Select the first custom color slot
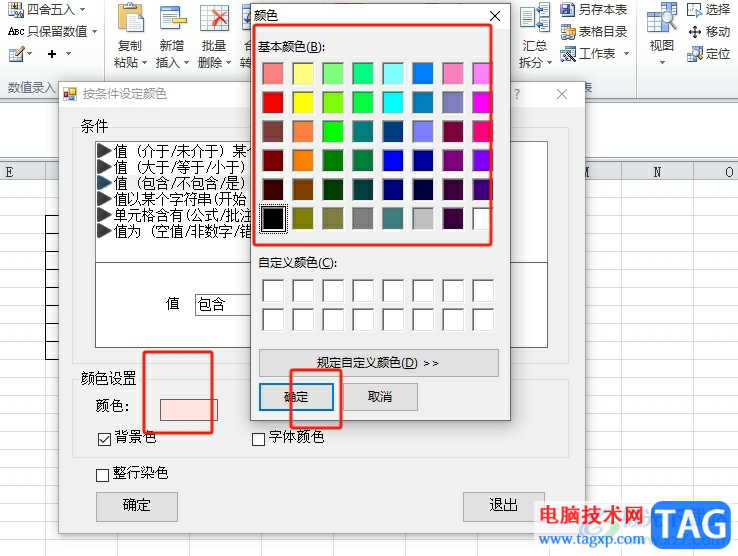This screenshot has height=556, width=738. click(273, 290)
